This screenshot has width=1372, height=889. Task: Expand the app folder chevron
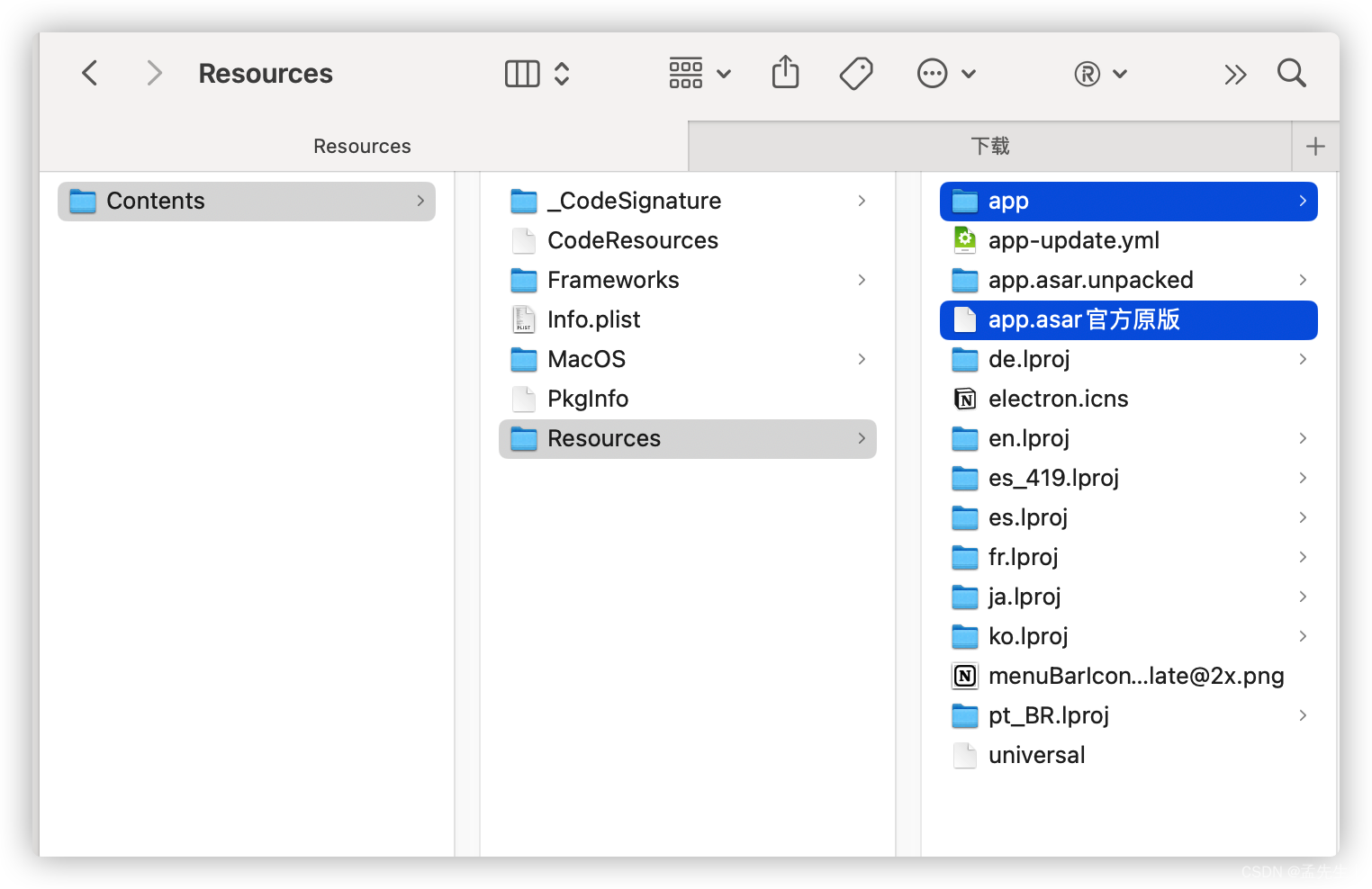click(x=1303, y=201)
